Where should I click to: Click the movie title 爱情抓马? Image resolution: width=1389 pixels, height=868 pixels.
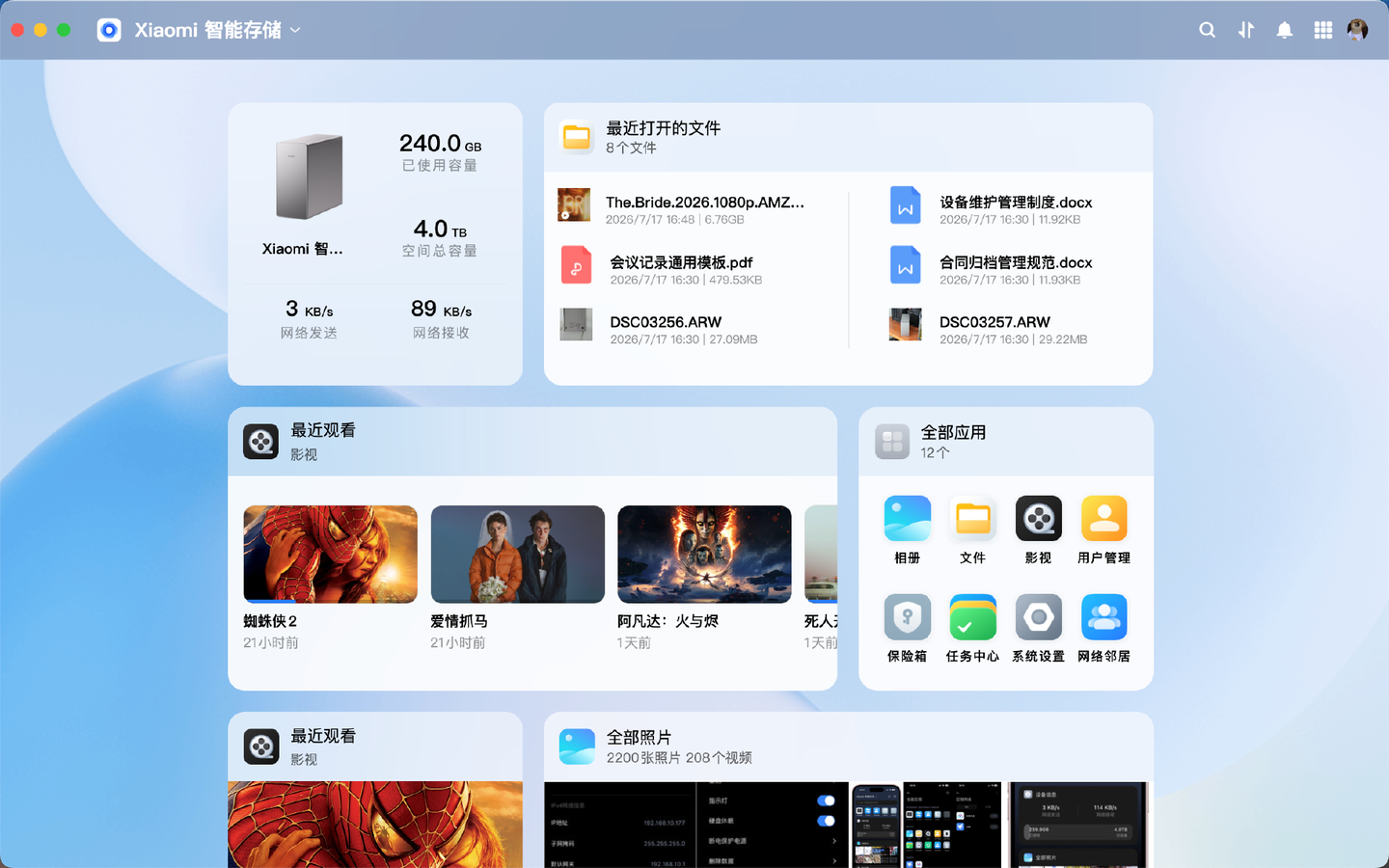tap(459, 621)
